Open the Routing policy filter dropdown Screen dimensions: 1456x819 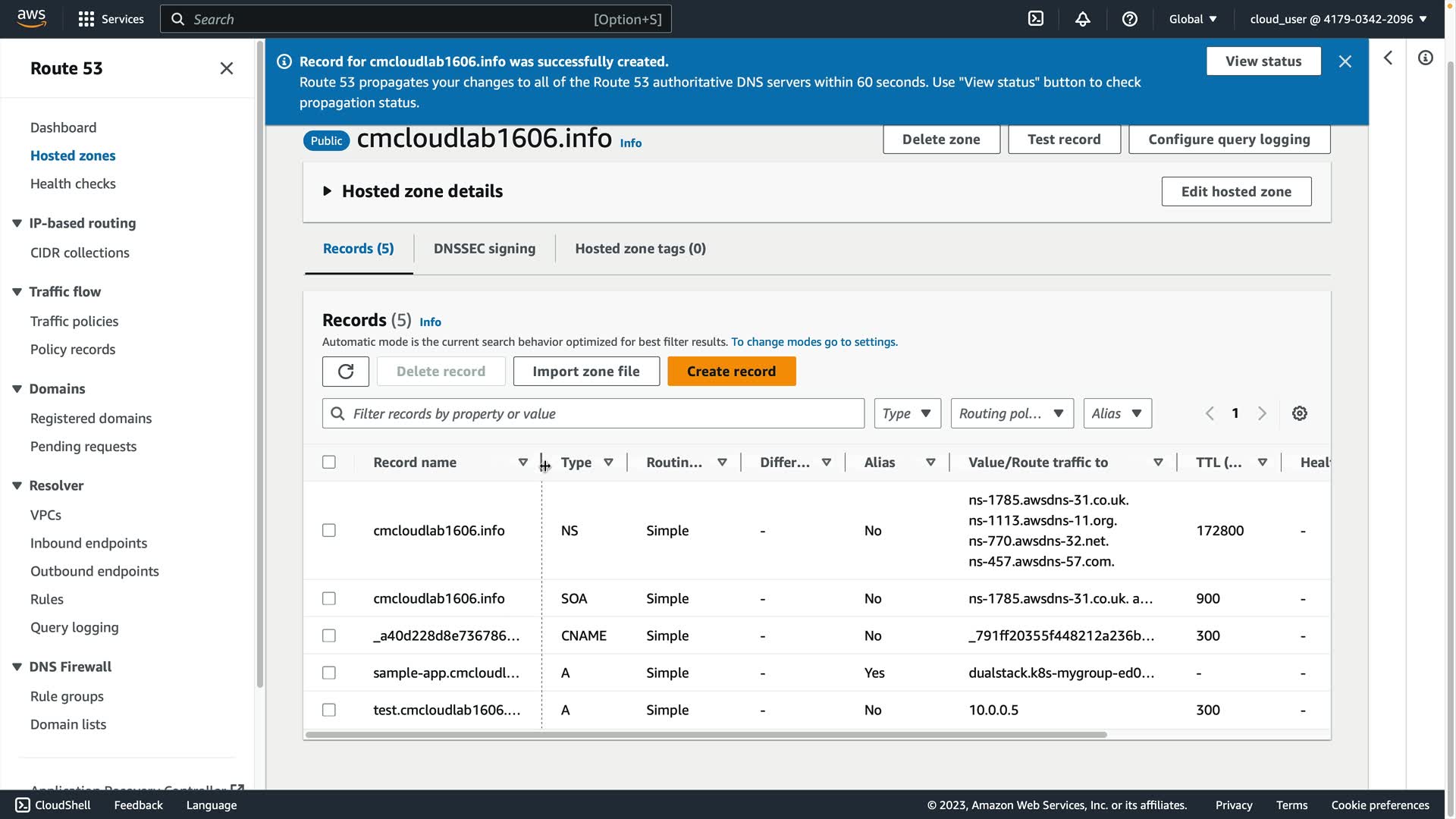coord(1012,413)
